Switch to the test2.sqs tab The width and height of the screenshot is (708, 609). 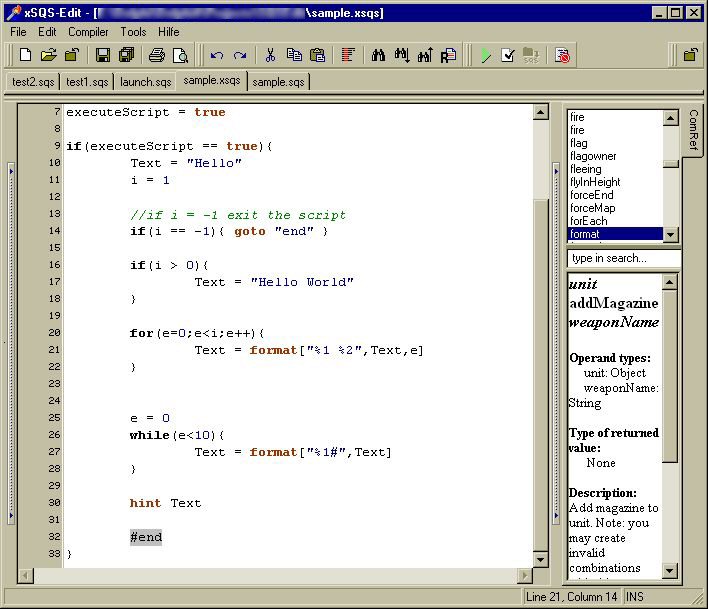[33, 82]
